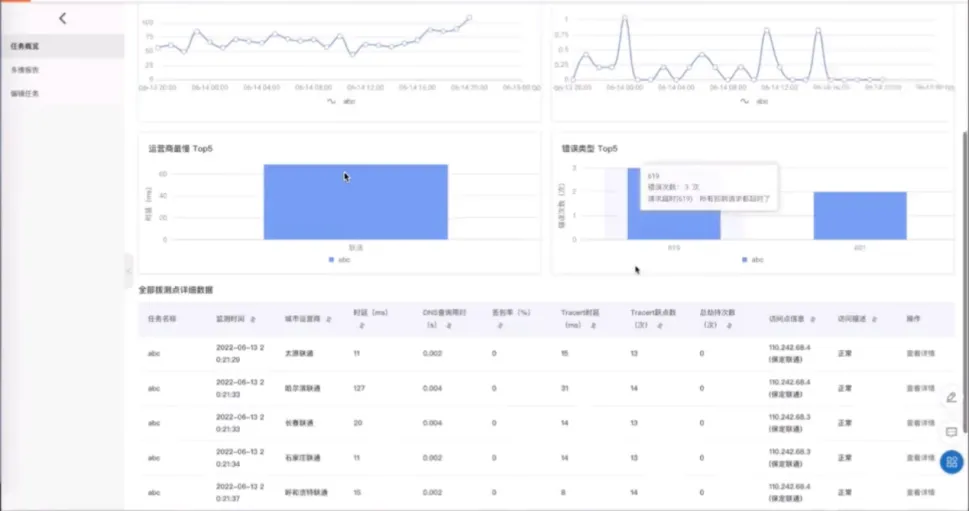969x511 pixels.
Task: Click the 正常 status in 长春联通 row
Action: [x=845, y=423]
